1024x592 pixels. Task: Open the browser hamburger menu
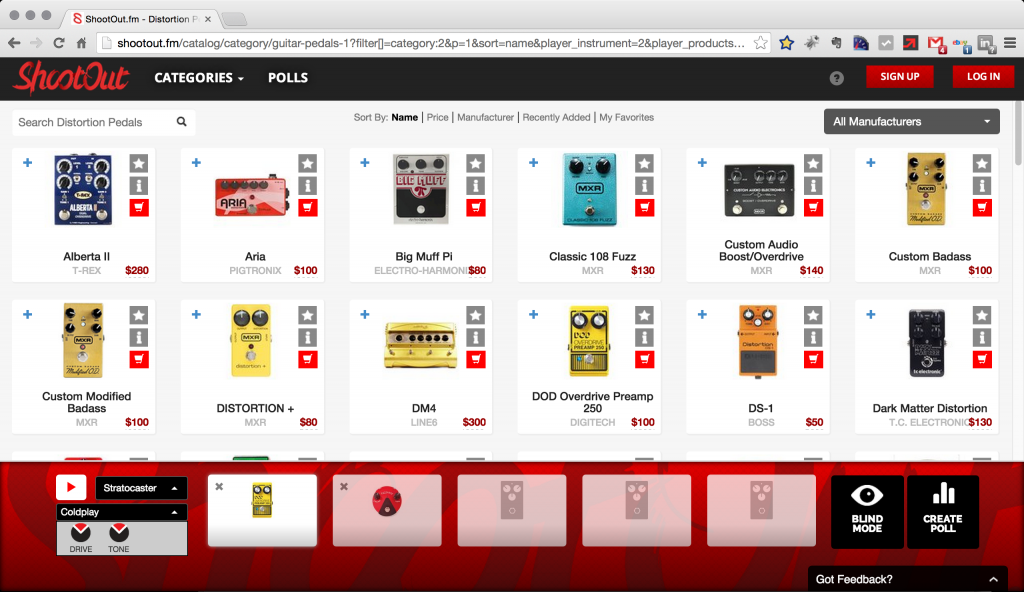click(1010, 43)
